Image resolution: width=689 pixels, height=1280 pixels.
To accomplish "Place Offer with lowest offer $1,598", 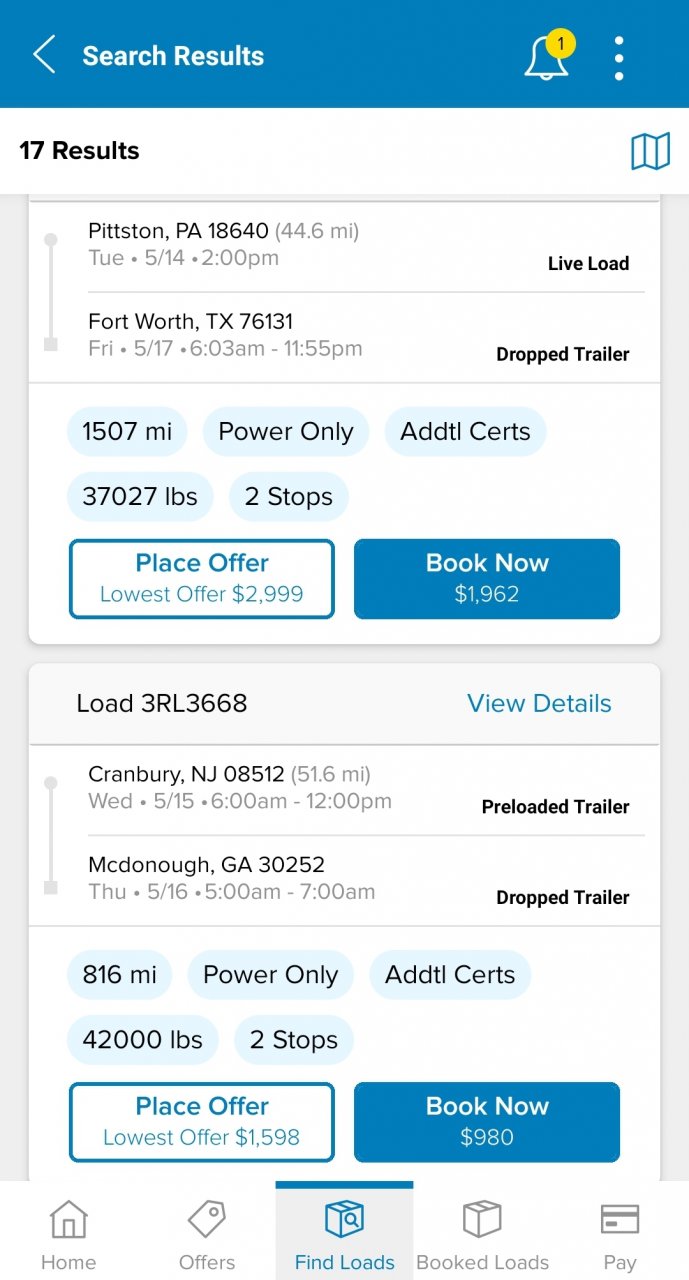I will pyautogui.click(x=202, y=1121).
